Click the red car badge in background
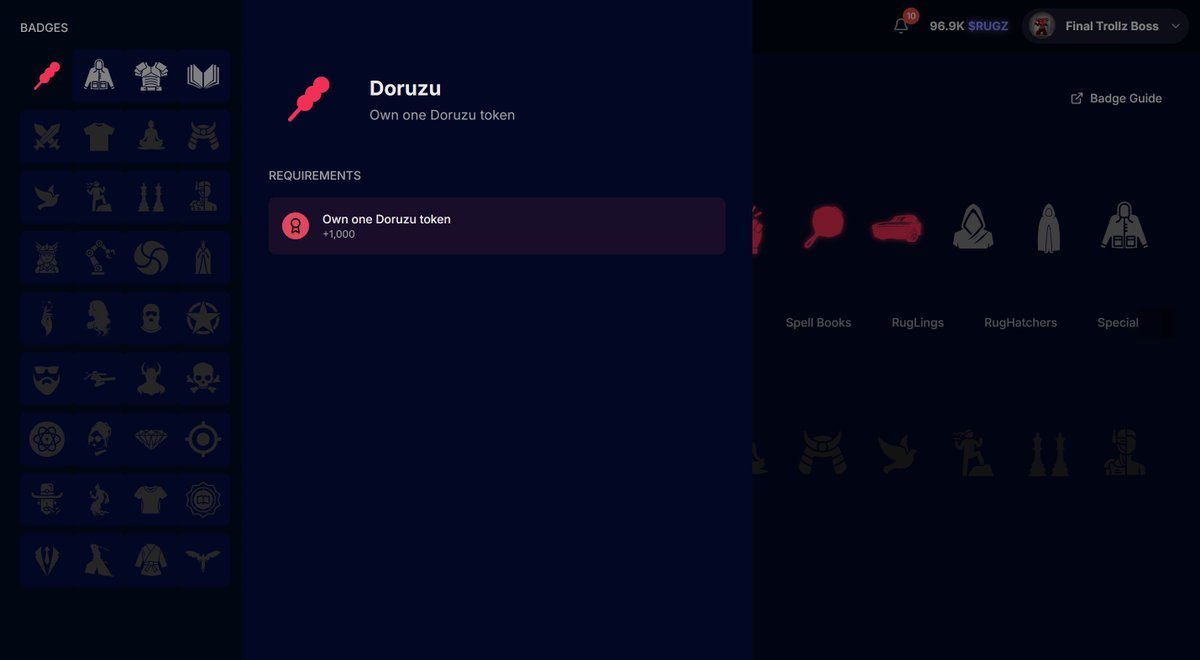The height and width of the screenshot is (660, 1200). pyautogui.click(x=896, y=227)
